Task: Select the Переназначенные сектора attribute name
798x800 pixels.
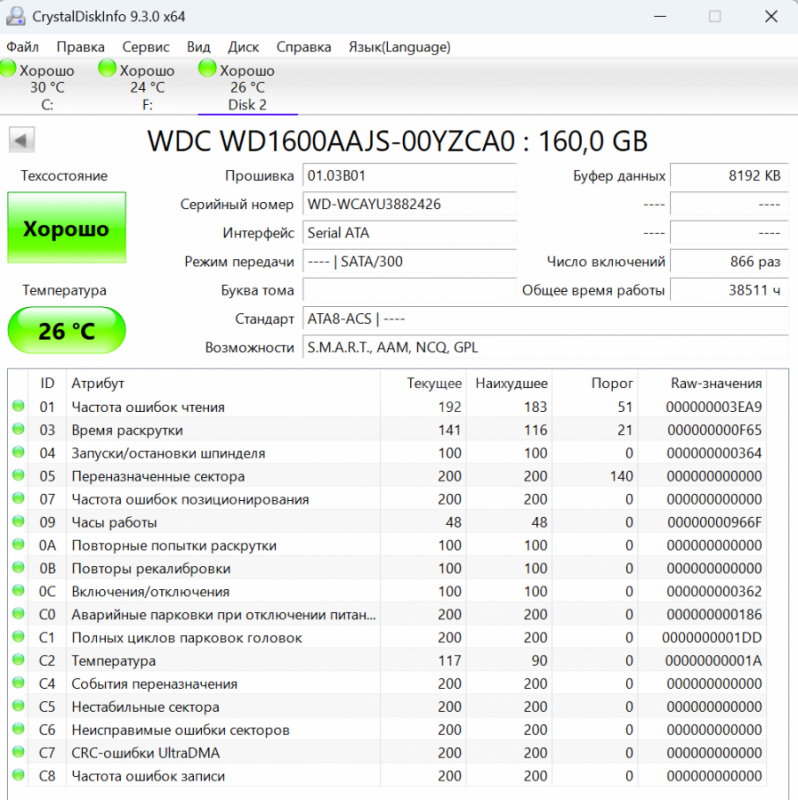Action: pyautogui.click(x=158, y=476)
